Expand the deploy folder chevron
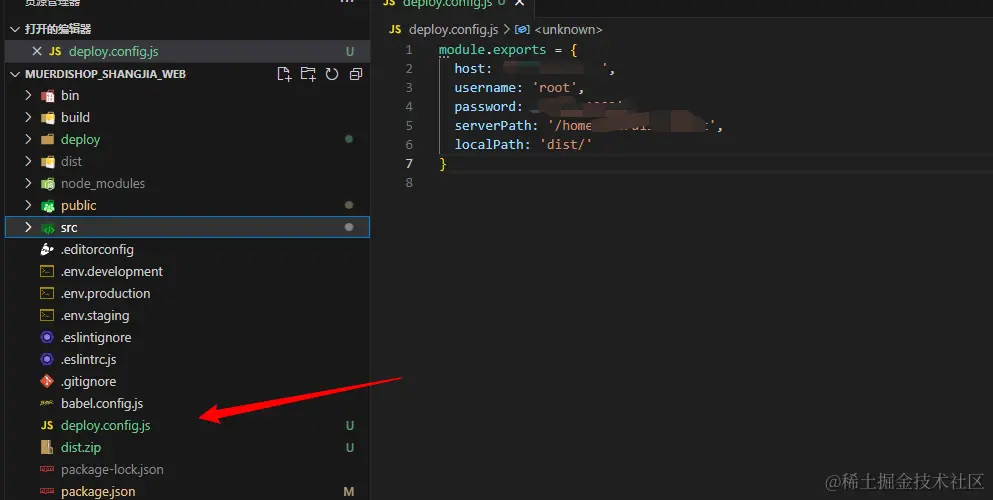The height and width of the screenshot is (500, 993). coord(28,139)
